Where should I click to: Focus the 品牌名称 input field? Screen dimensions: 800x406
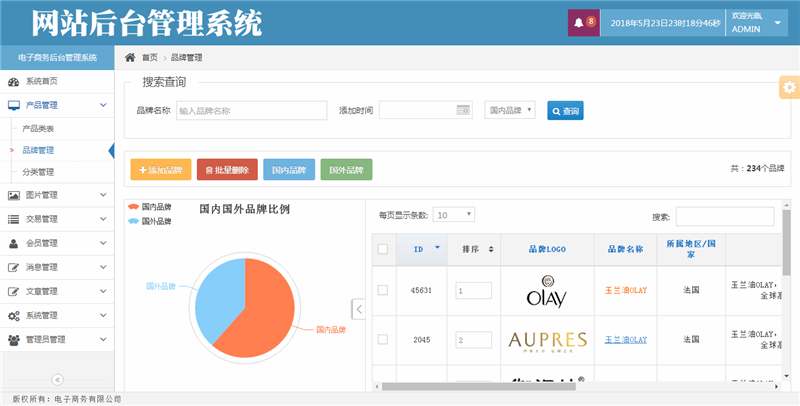252,110
